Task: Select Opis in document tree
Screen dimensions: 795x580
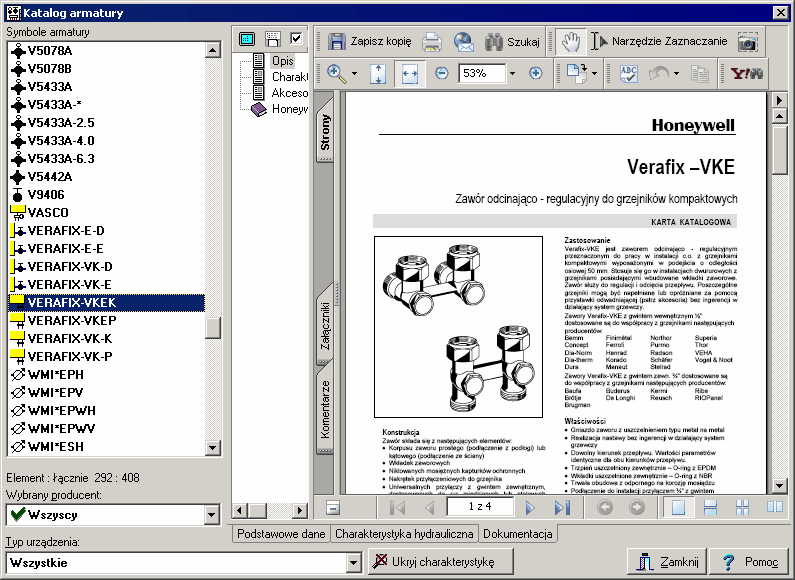Action: tap(282, 61)
